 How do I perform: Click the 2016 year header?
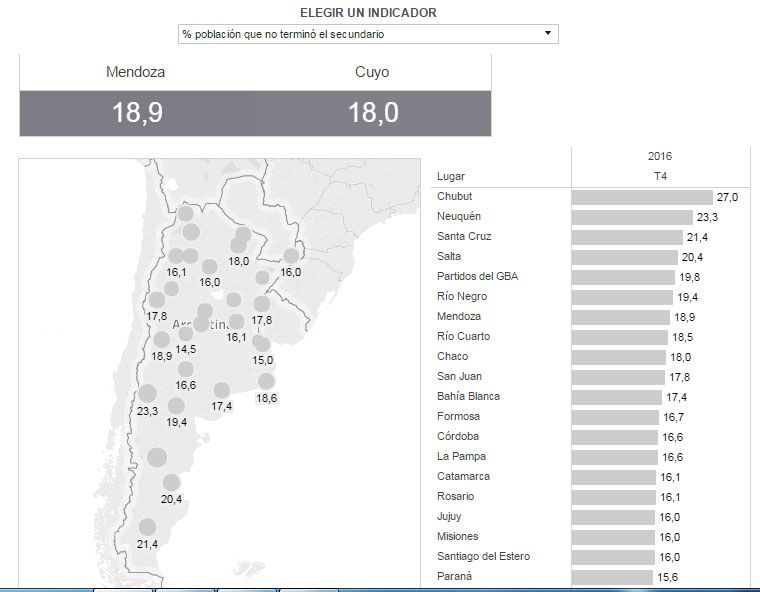click(660, 157)
